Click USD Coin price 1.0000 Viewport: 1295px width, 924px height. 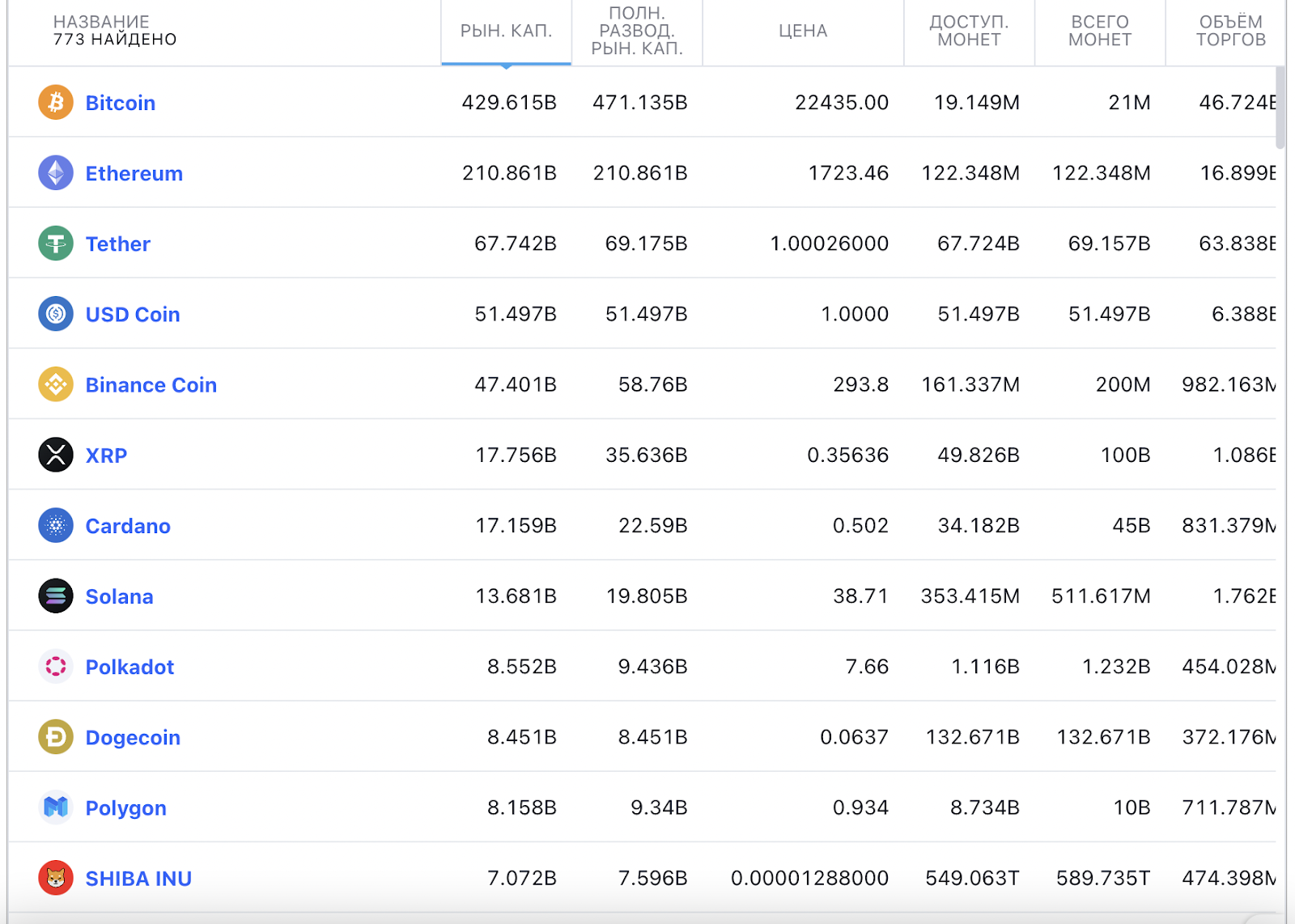(x=855, y=314)
